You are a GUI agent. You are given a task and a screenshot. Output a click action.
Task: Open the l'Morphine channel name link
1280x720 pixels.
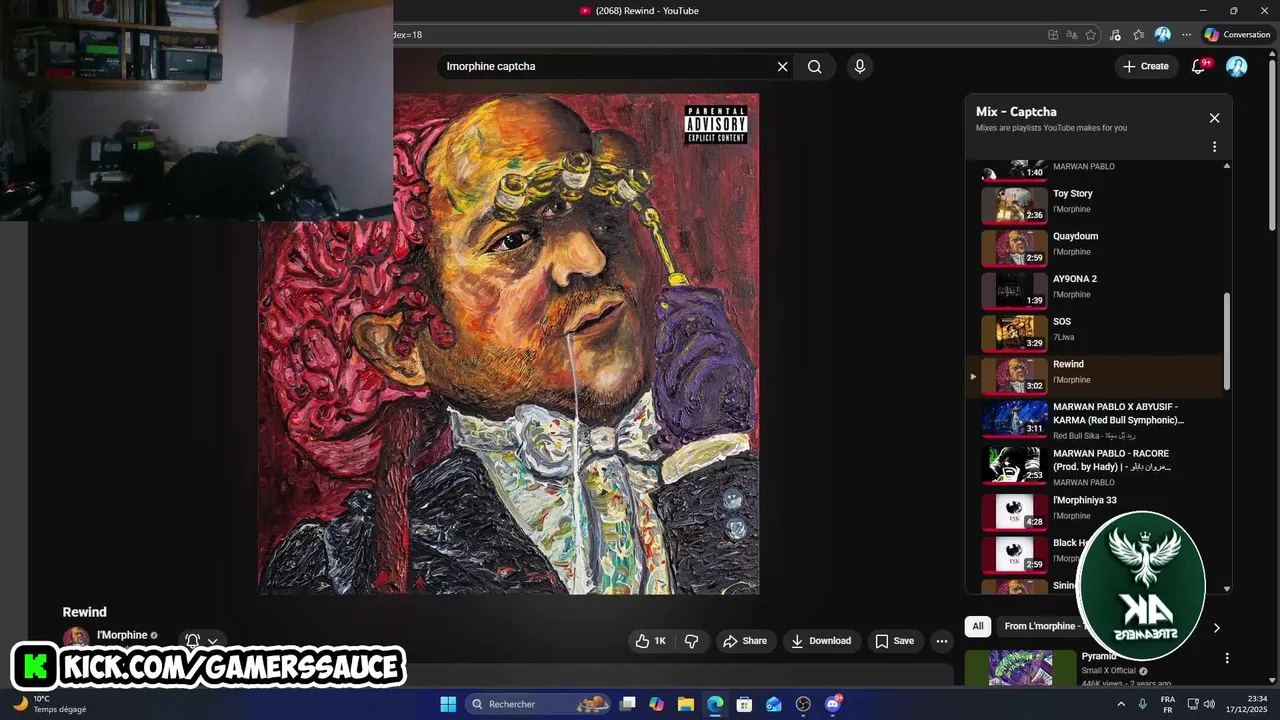pos(122,635)
